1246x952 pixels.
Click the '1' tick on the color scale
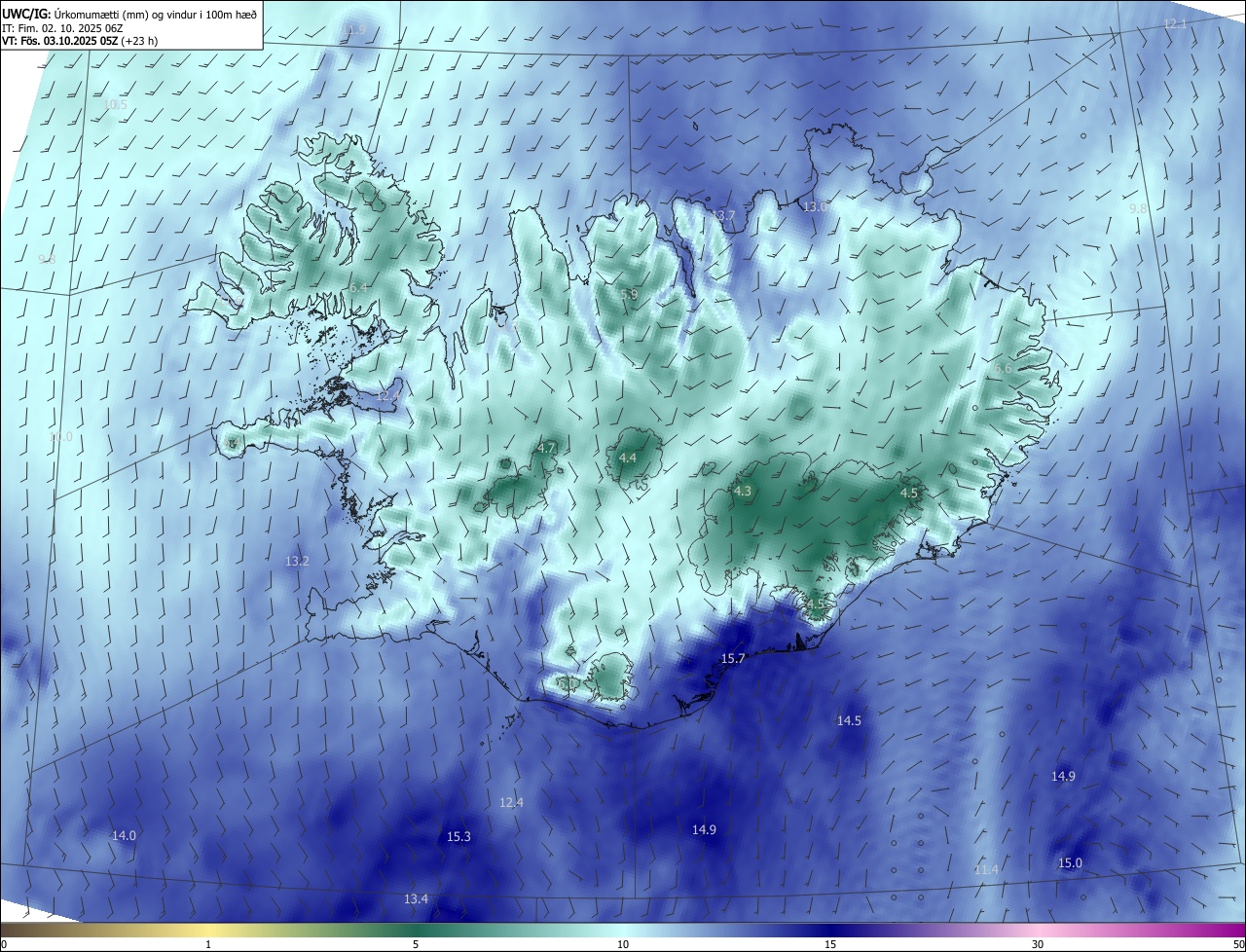(209, 944)
